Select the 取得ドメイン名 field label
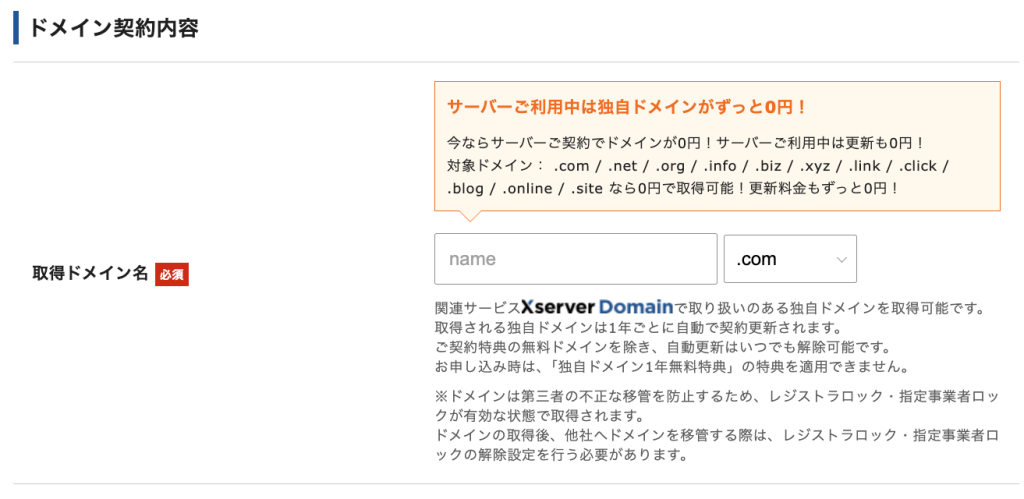The image size is (1024, 499). tap(90, 273)
